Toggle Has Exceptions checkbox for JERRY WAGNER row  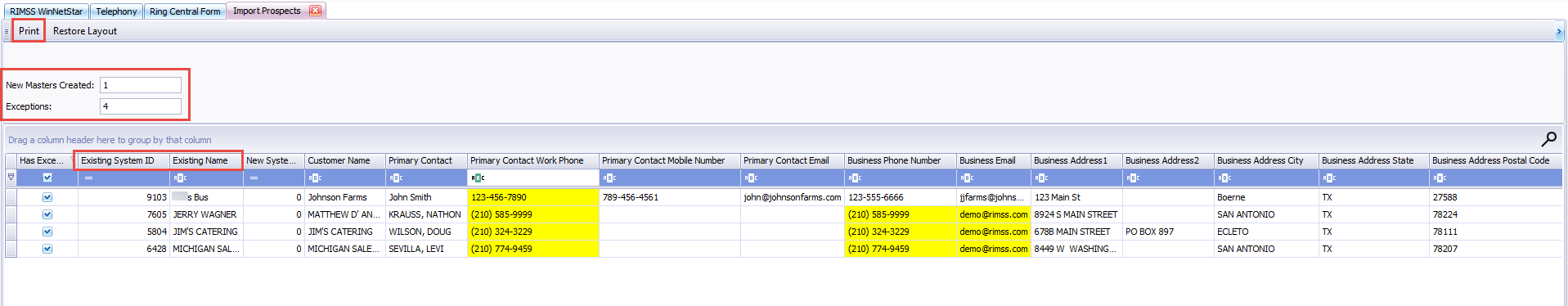pyautogui.click(x=47, y=214)
